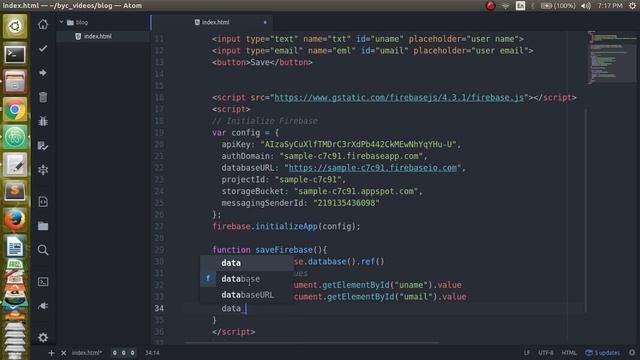The height and width of the screenshot is (360, 640).
Task: Click the home icon in Atom's tool bar
Action: tap(43, 24)
